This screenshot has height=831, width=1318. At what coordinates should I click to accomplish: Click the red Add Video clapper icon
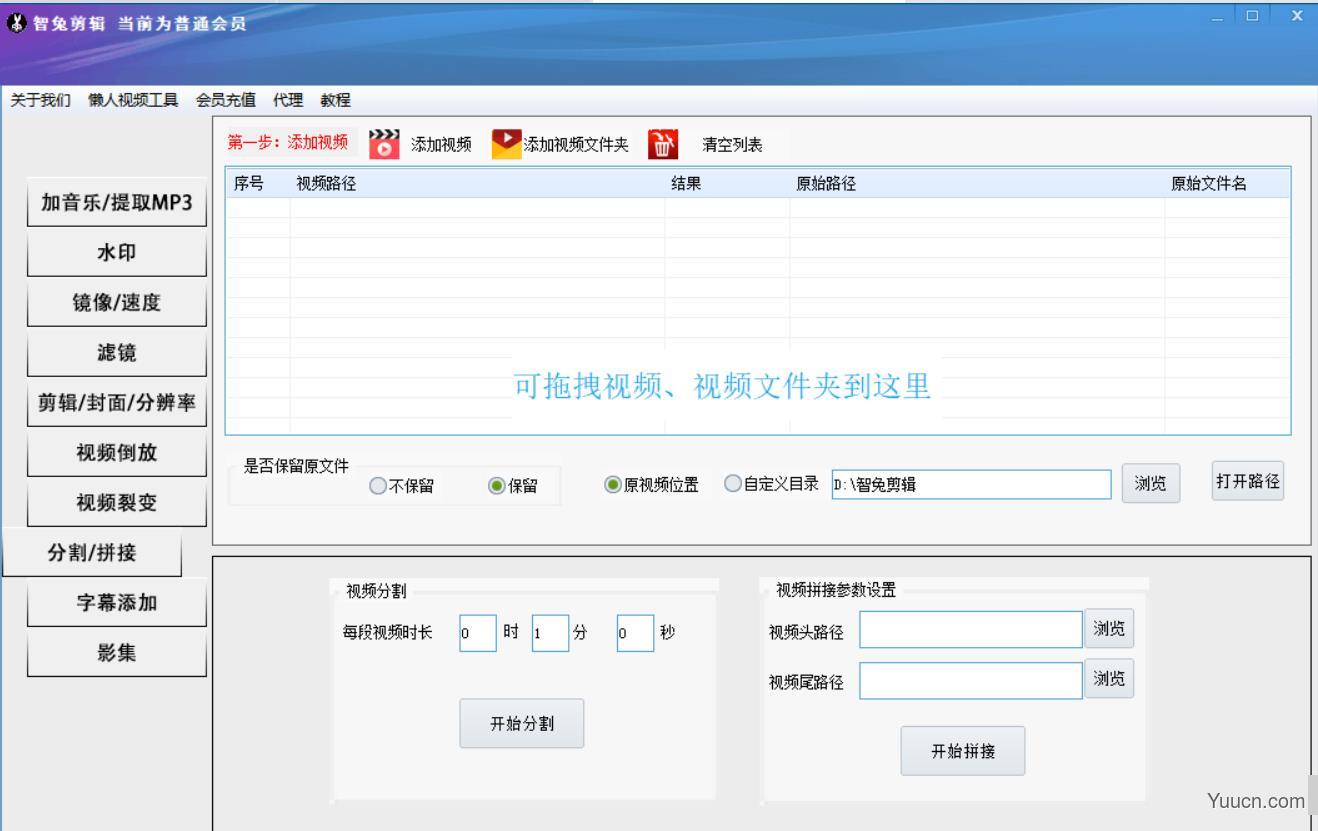point(383,144)
